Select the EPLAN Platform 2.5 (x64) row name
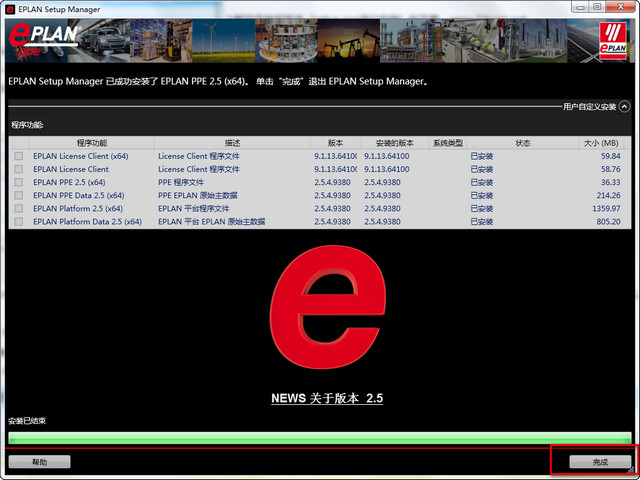This screenshot has height=480, width=640. point(78,208)
